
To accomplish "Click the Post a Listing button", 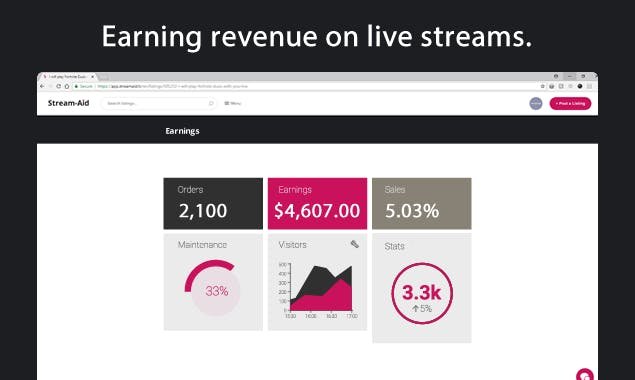I will click(570, 104).
